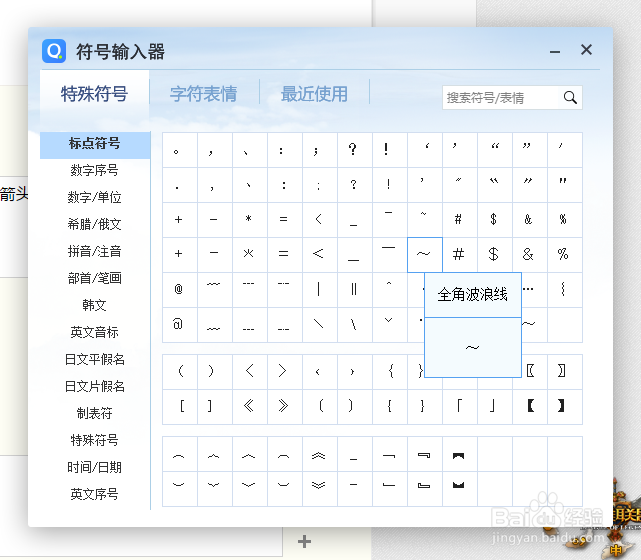
Task: Insert the multiplication × symbol
Action: coord(250,255)
